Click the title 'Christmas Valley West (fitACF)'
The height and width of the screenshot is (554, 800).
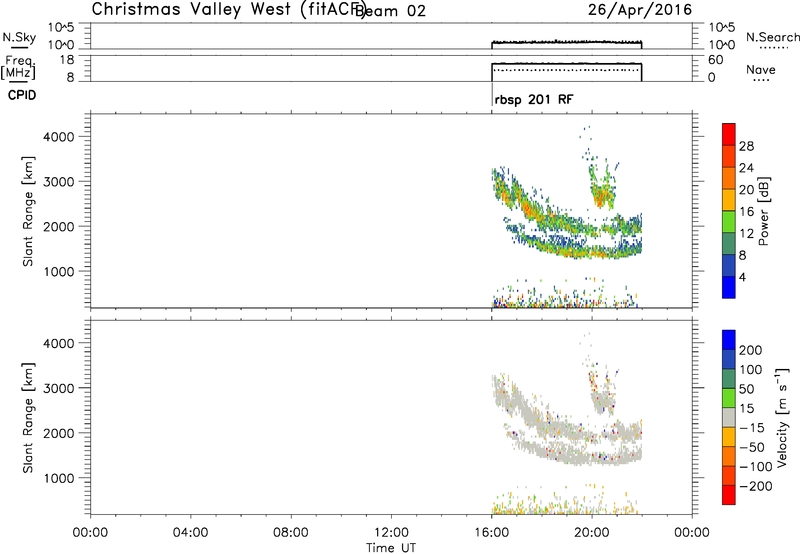point(229,10)
